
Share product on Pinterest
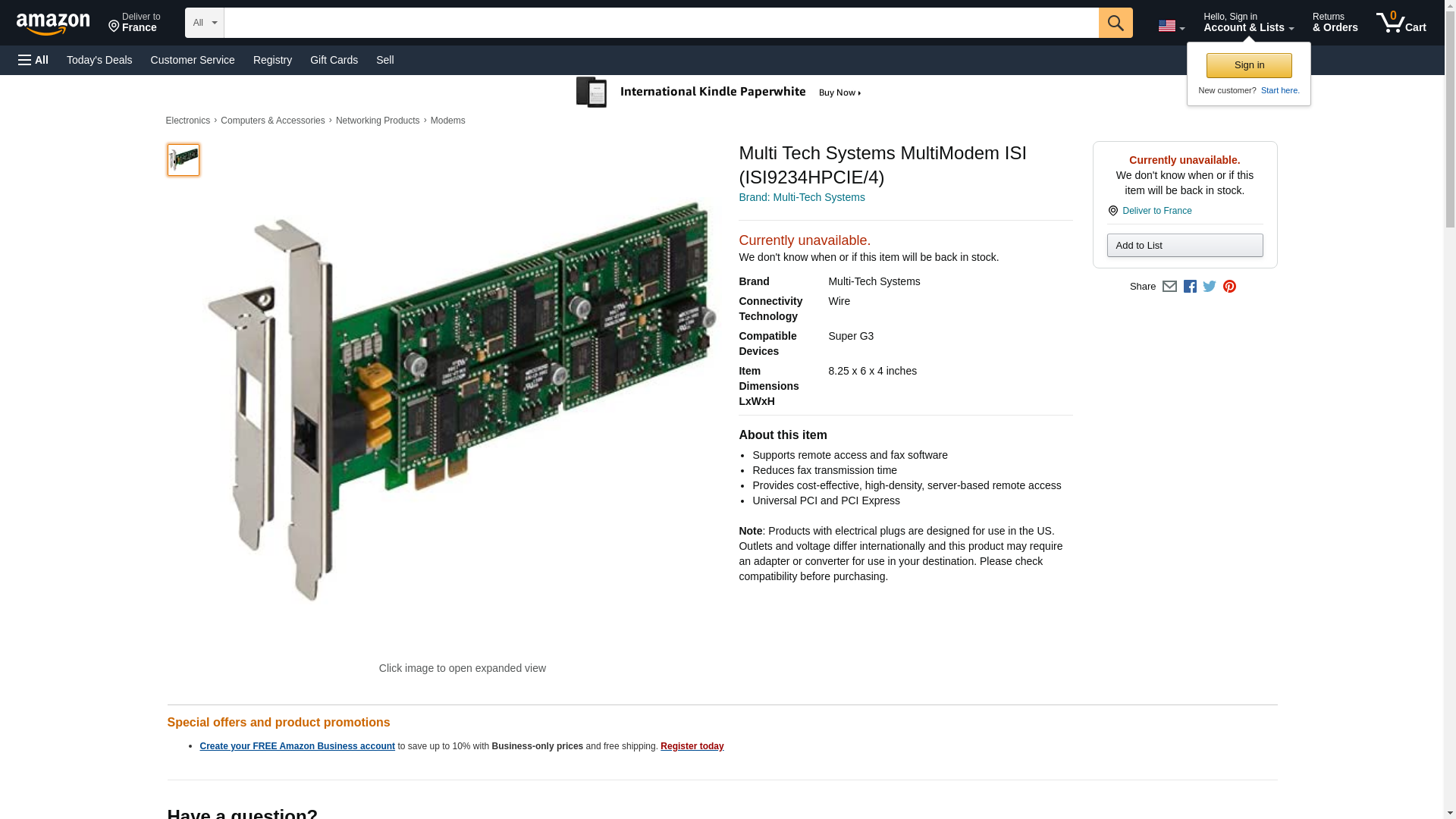[x=1229, y=287]
